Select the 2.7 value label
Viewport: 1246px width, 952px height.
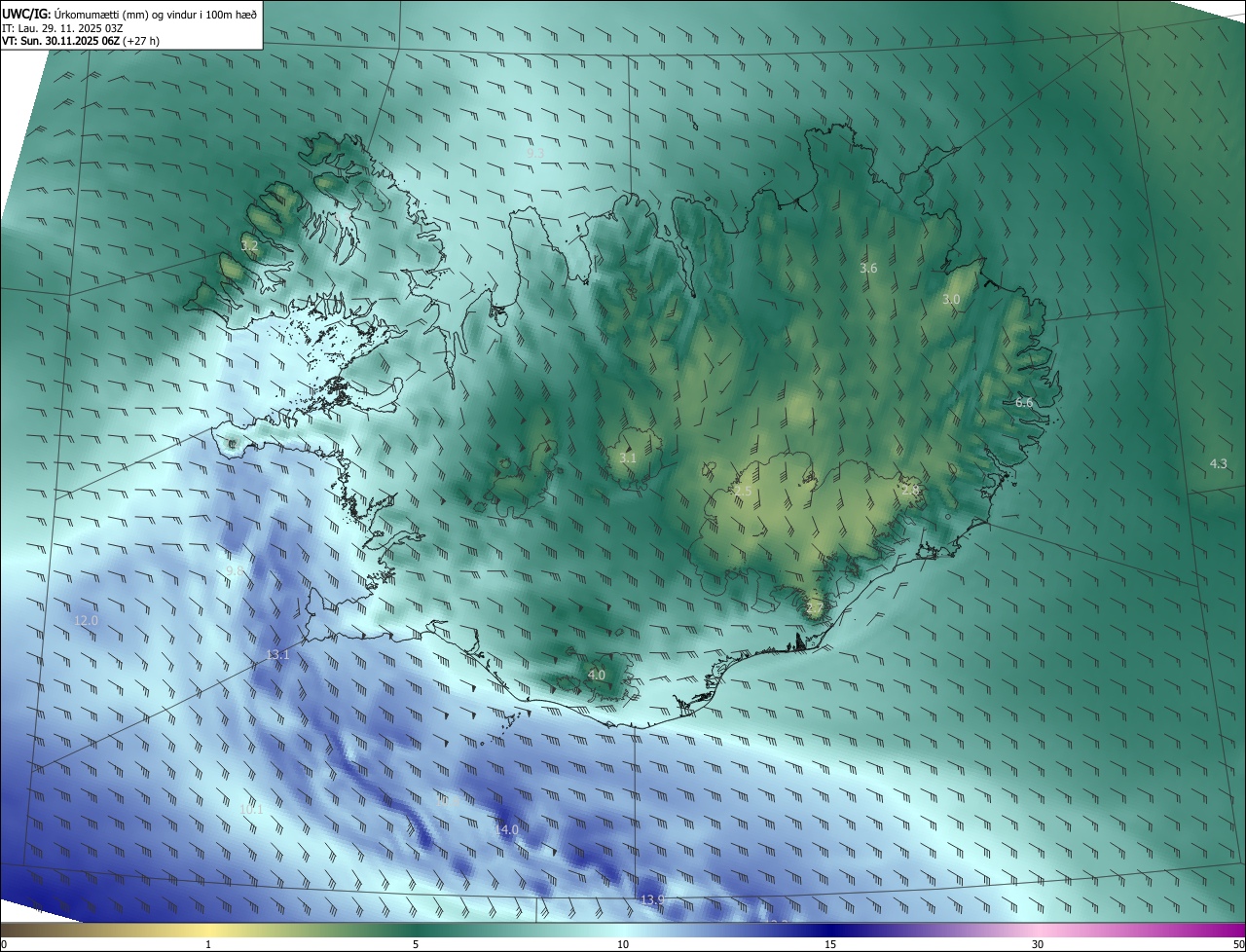coord(815,608)
